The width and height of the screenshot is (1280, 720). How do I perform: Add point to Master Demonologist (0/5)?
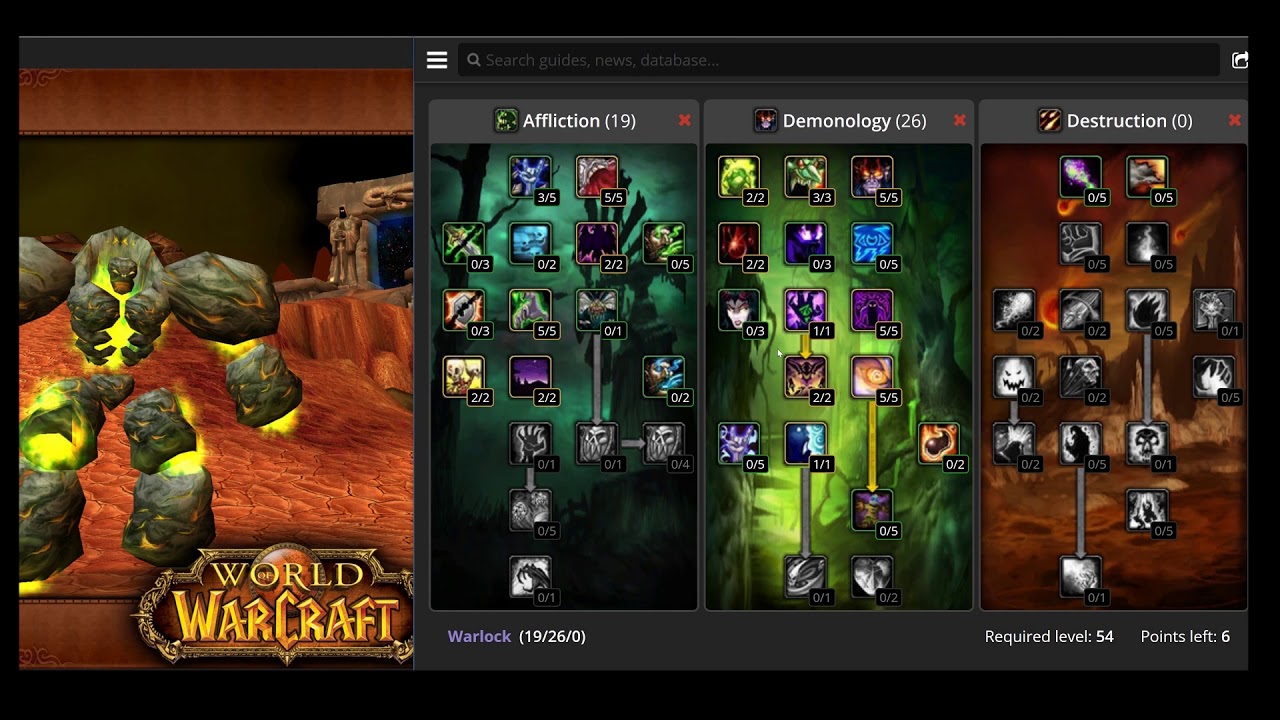pos(872,510)
